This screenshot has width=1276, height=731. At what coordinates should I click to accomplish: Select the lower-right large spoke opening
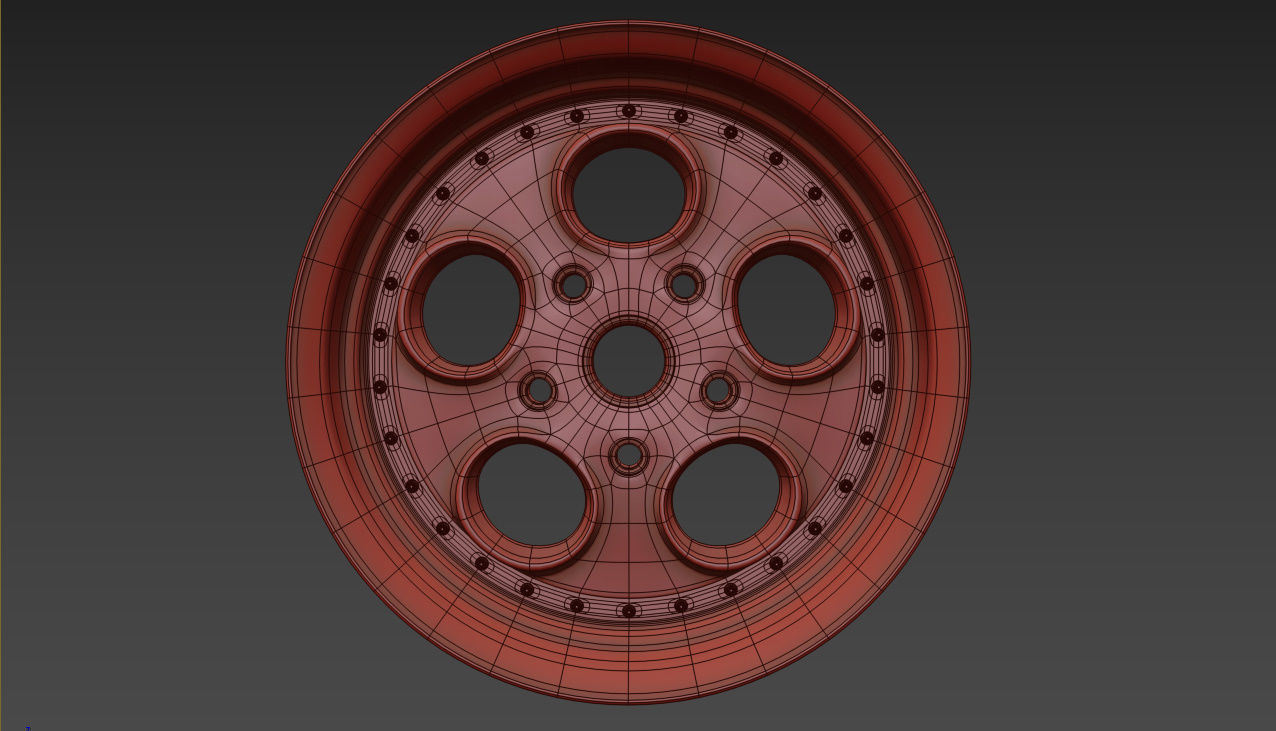(x=727, y=494)
